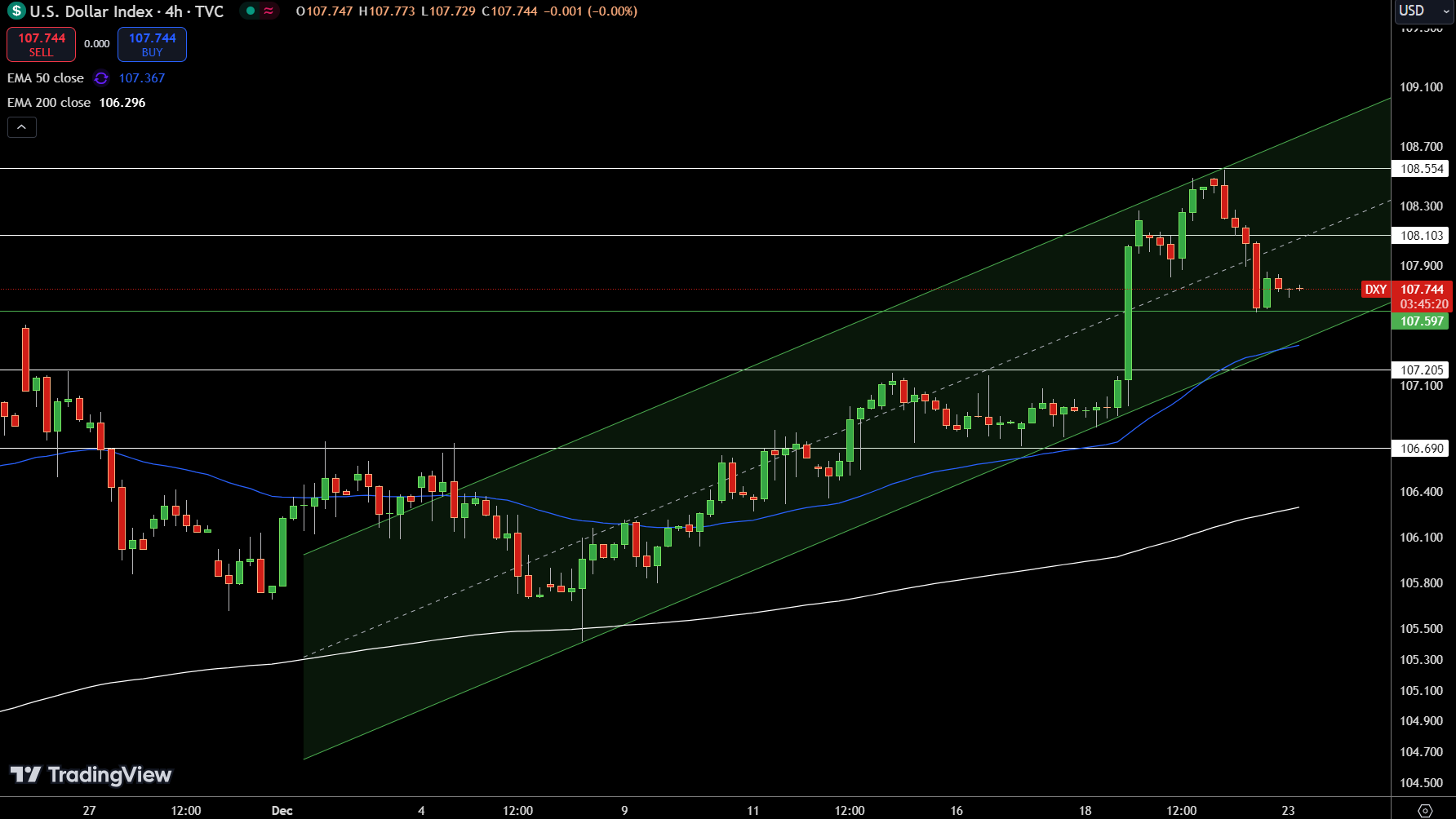Click the 27 date label on time axis
Screen dimensions: 1456x819
89,810
